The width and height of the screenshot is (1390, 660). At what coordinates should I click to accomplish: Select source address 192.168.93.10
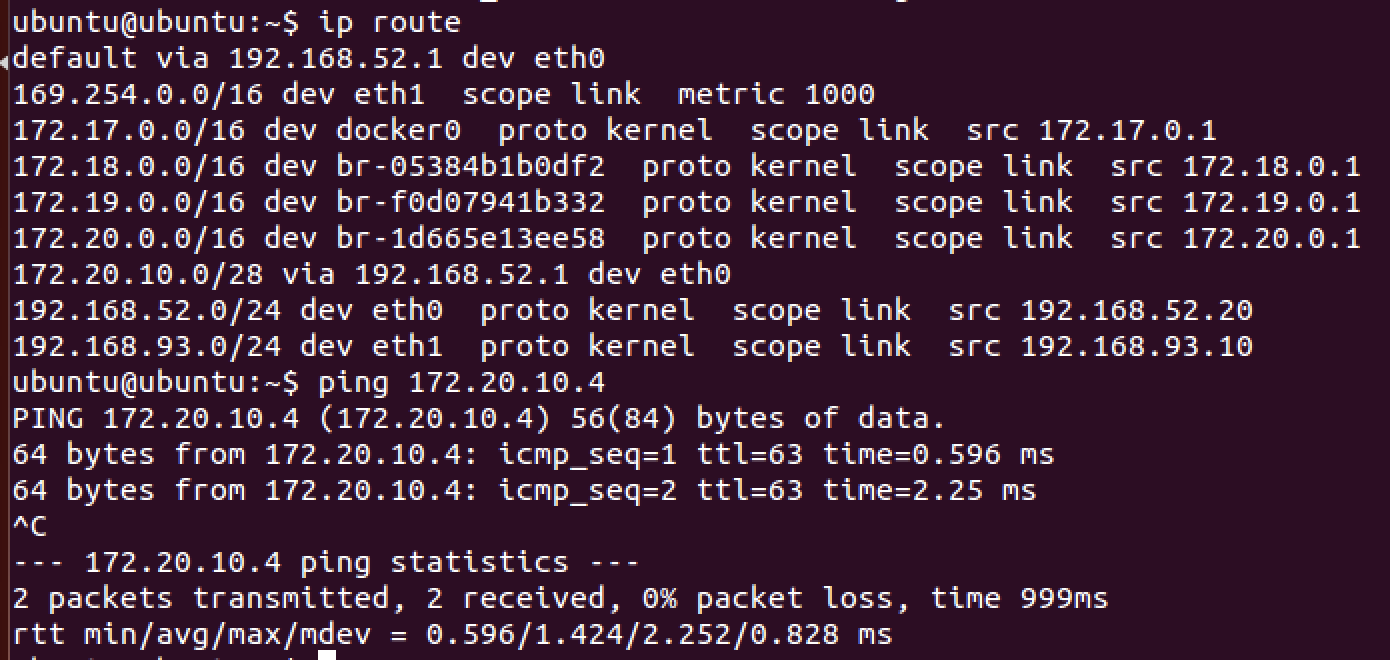pyautogui.click(x=1136, y=346)
